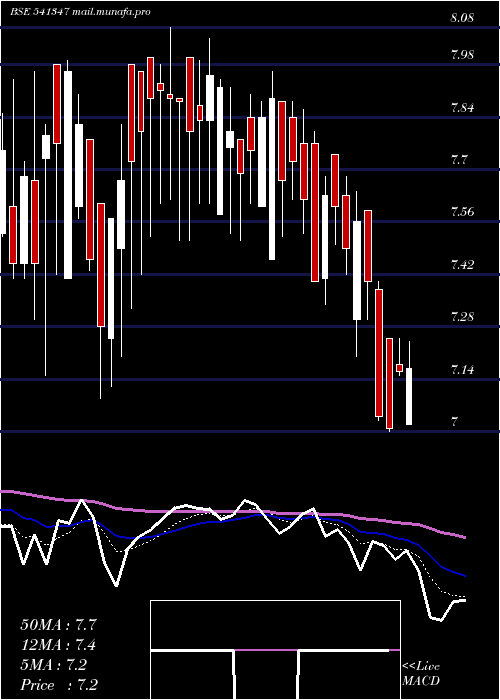Click the 7.84 price axis label

pyautogui.click(x=462, y=107)
